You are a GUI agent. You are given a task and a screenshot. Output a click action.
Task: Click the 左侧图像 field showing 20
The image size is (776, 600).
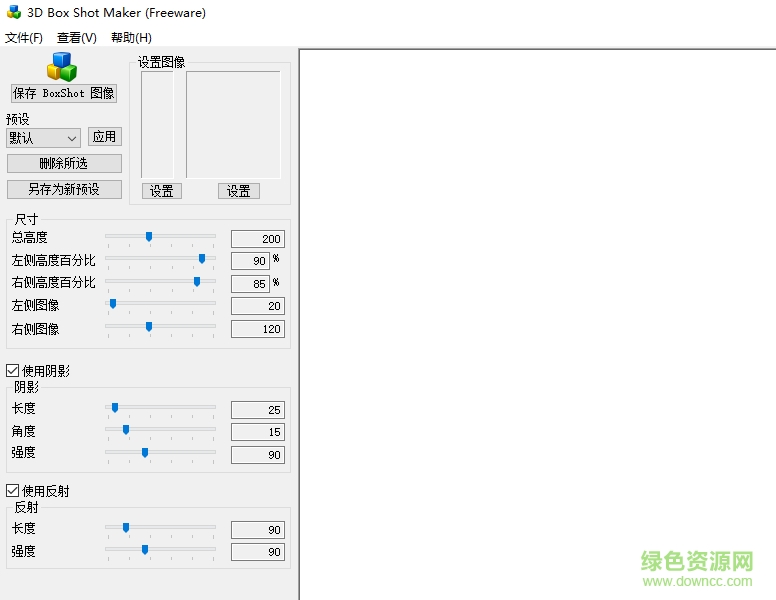(x=258, y=306)
